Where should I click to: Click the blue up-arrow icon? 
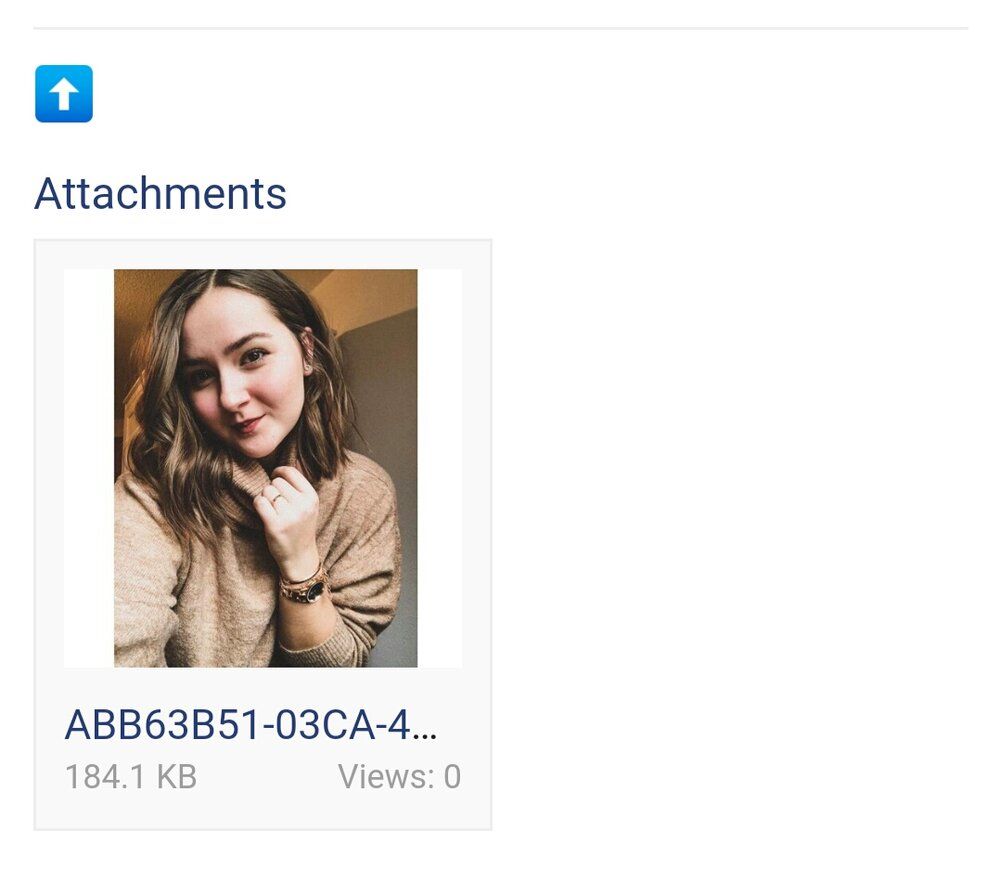64,93
